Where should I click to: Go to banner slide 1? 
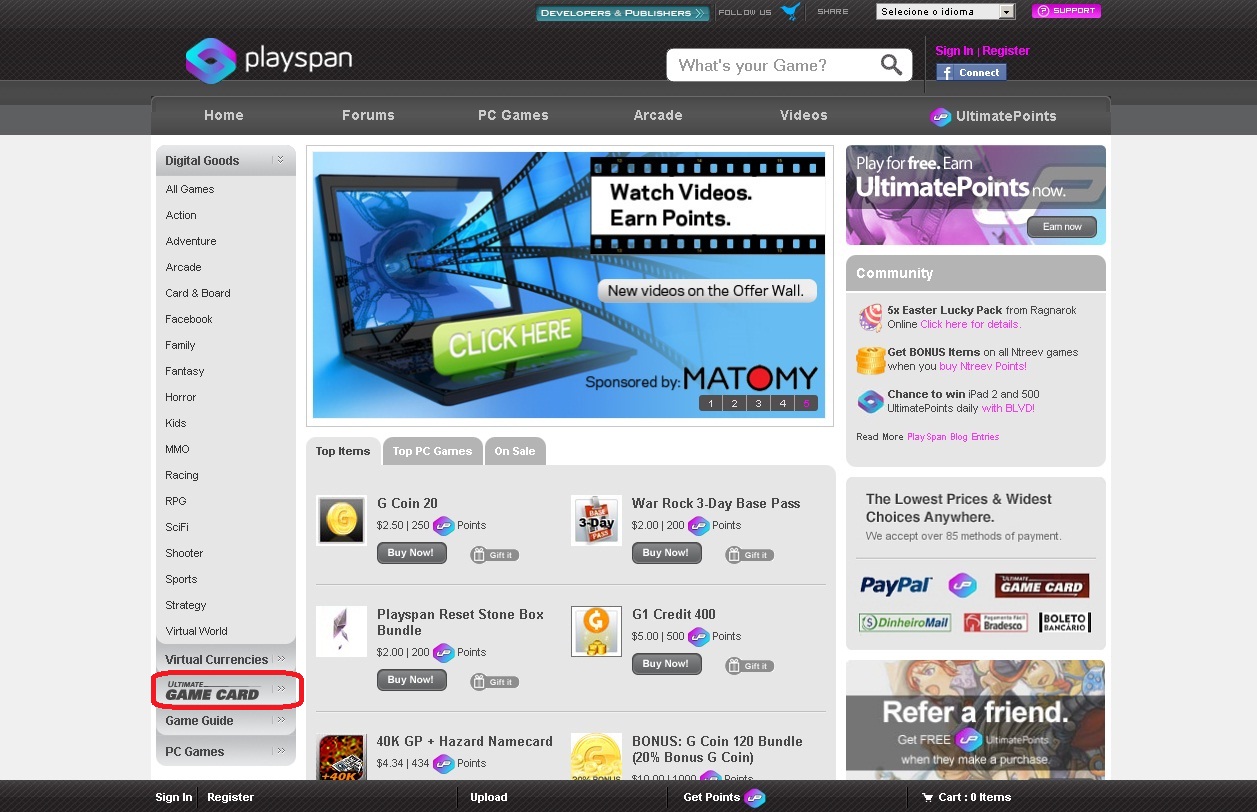(x=710, y=404)
